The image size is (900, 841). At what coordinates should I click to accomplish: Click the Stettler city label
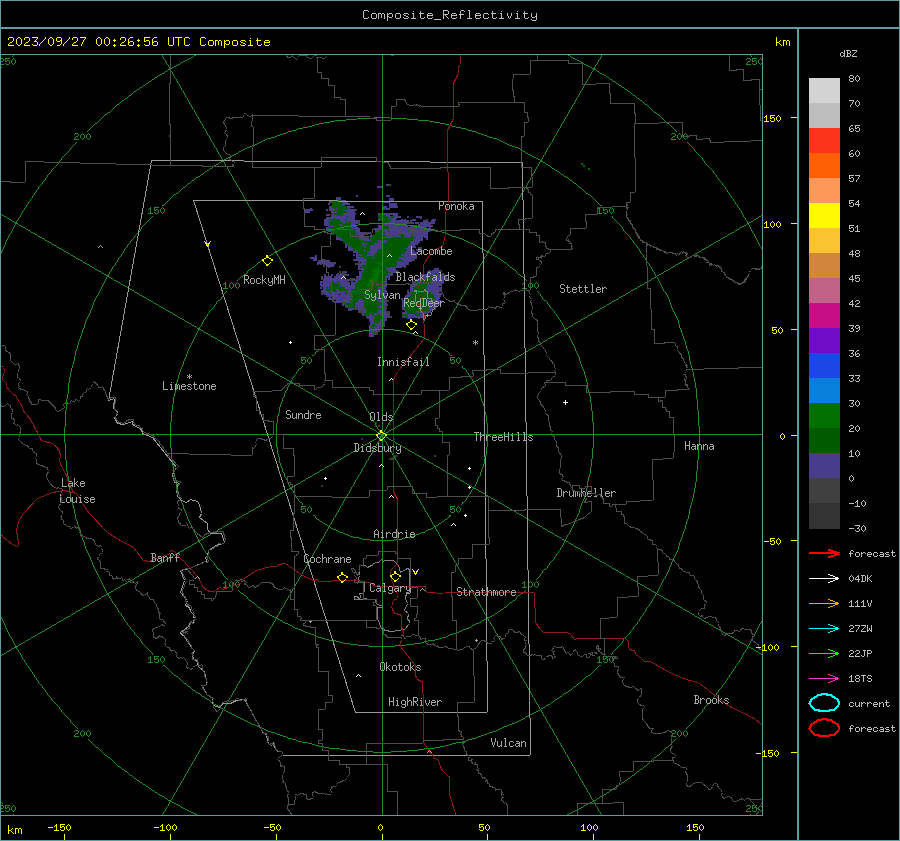(583, 289)
